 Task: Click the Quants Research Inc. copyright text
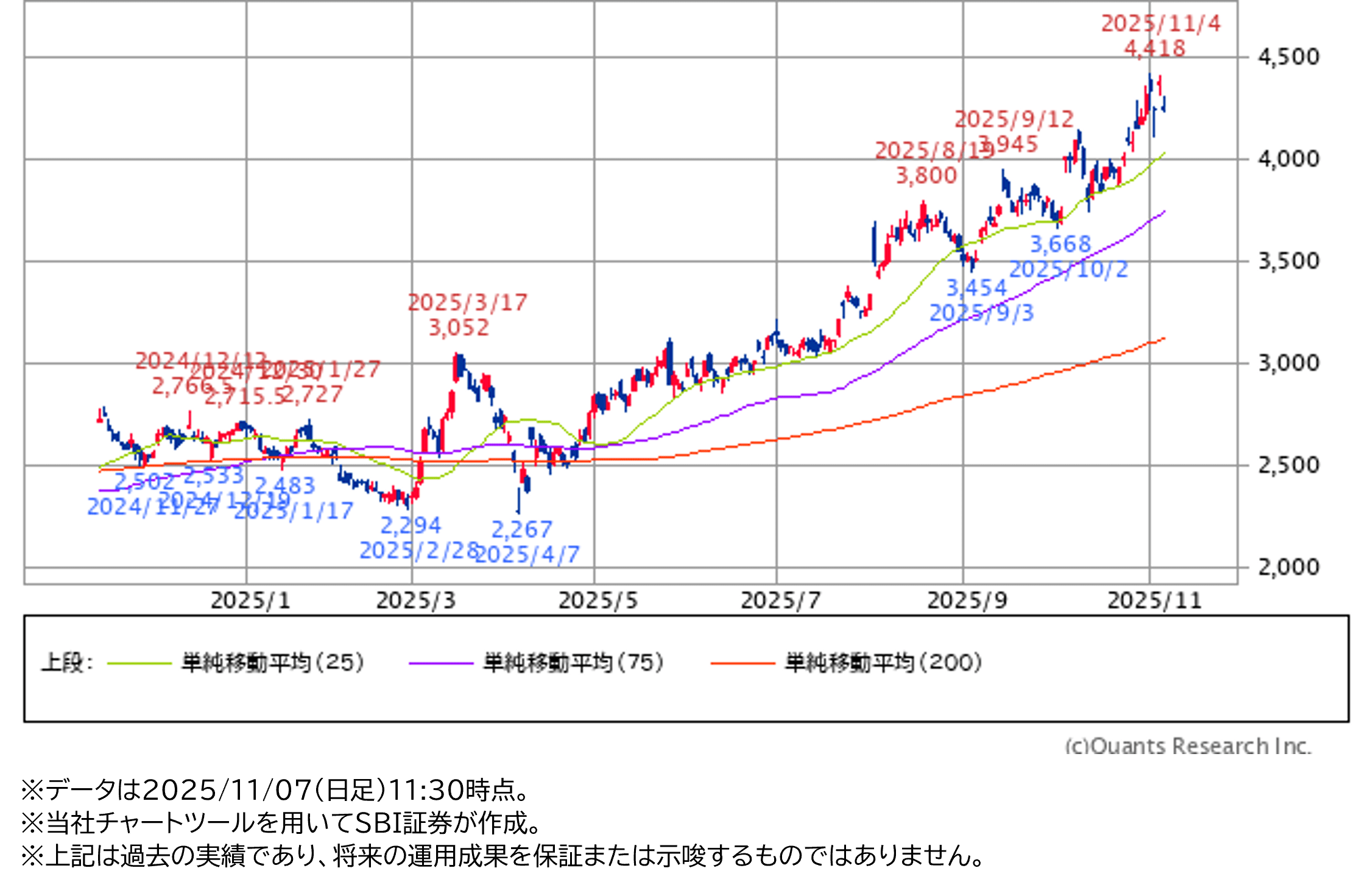pos(1187,746)
